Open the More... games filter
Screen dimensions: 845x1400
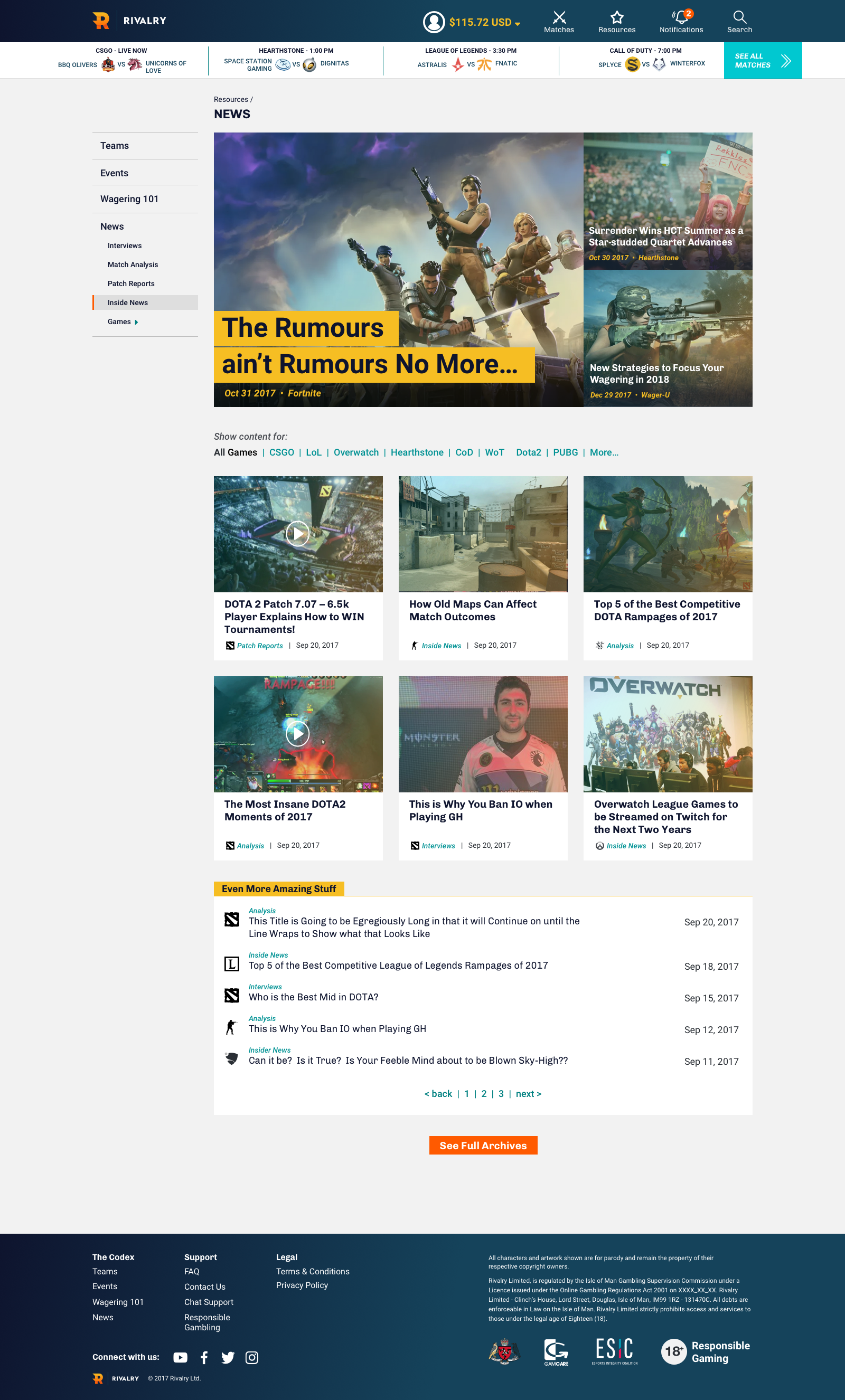[604, 452]
